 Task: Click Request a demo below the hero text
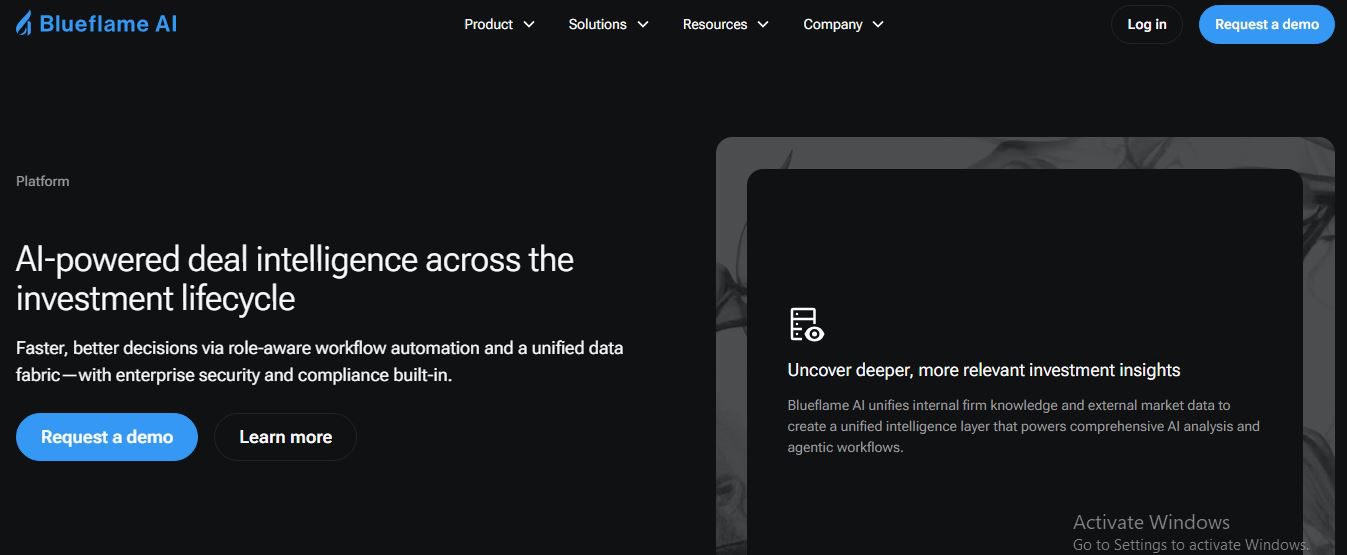pos(107,437)
